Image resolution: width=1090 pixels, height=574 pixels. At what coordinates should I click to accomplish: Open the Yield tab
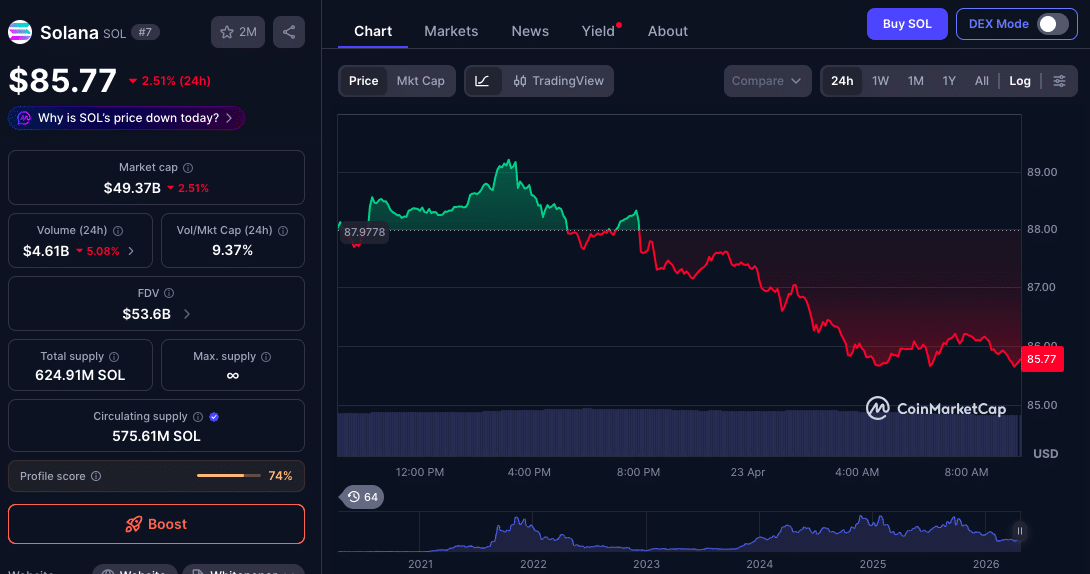click(x=598, y=31)
